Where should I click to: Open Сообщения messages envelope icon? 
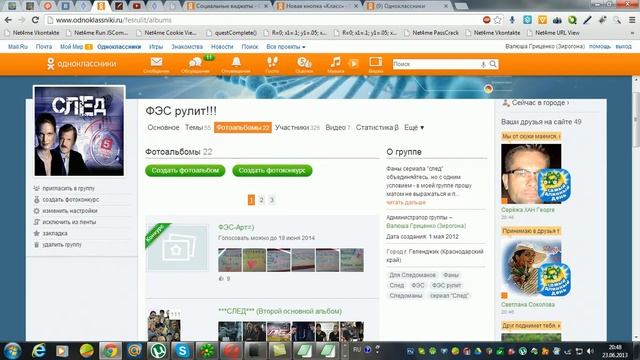point(156,64)
